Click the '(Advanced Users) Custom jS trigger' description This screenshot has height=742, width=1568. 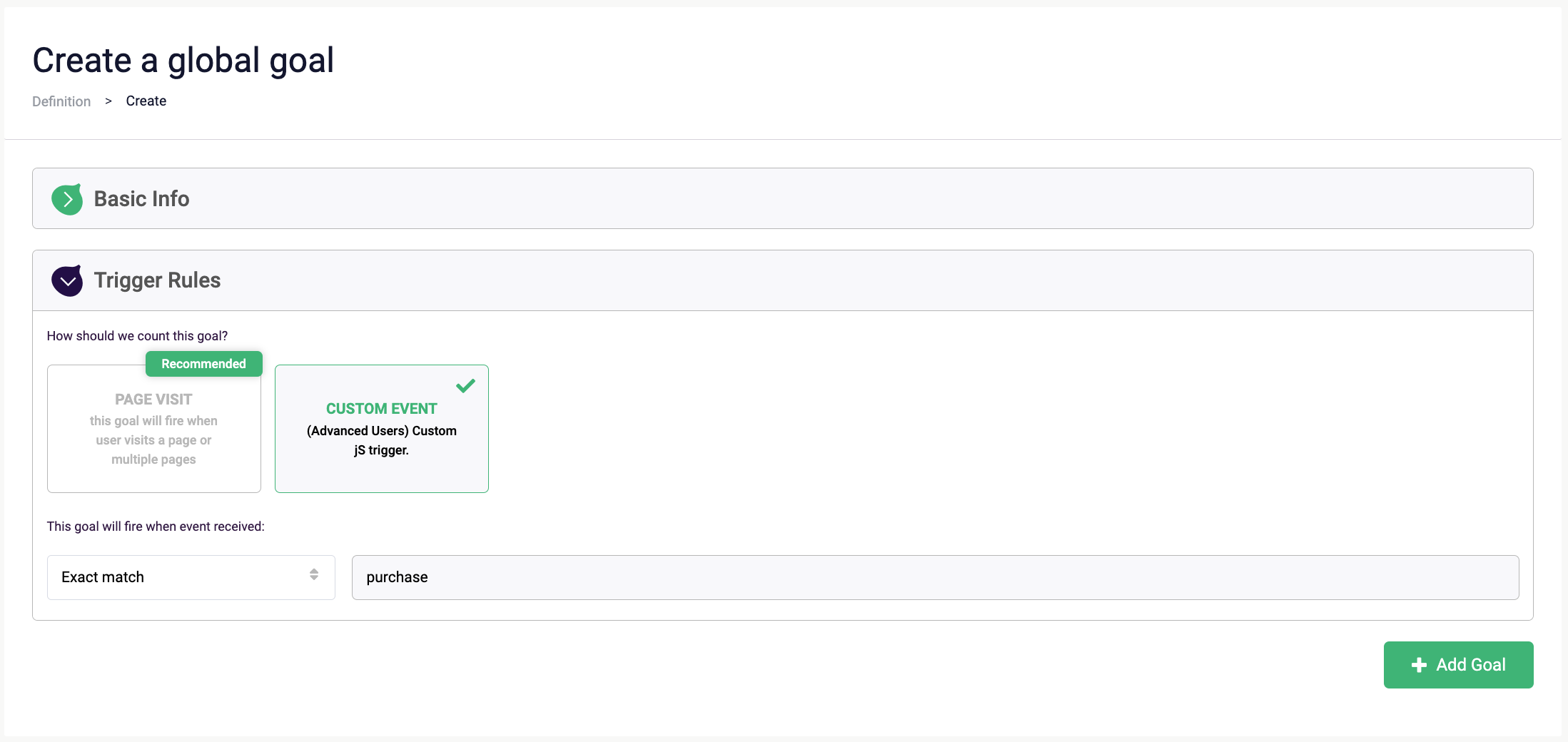click(x=382, y=440)
